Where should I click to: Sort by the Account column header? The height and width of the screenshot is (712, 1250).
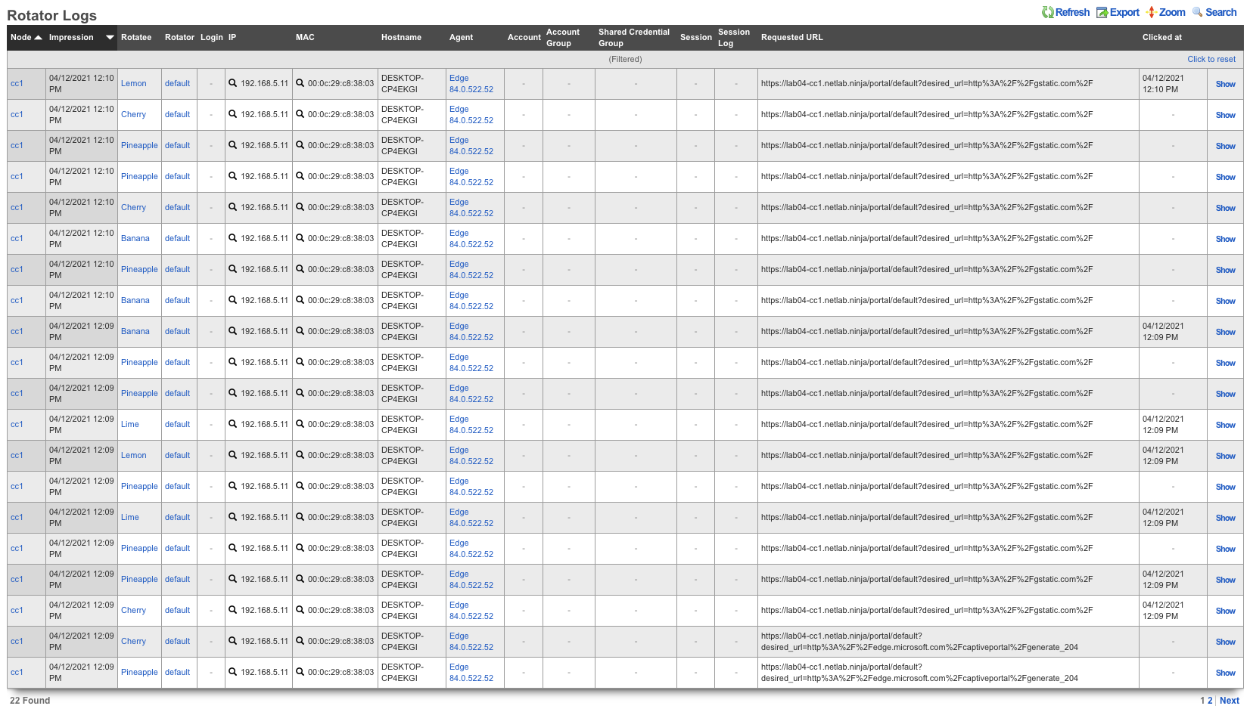tap(524, 38)
